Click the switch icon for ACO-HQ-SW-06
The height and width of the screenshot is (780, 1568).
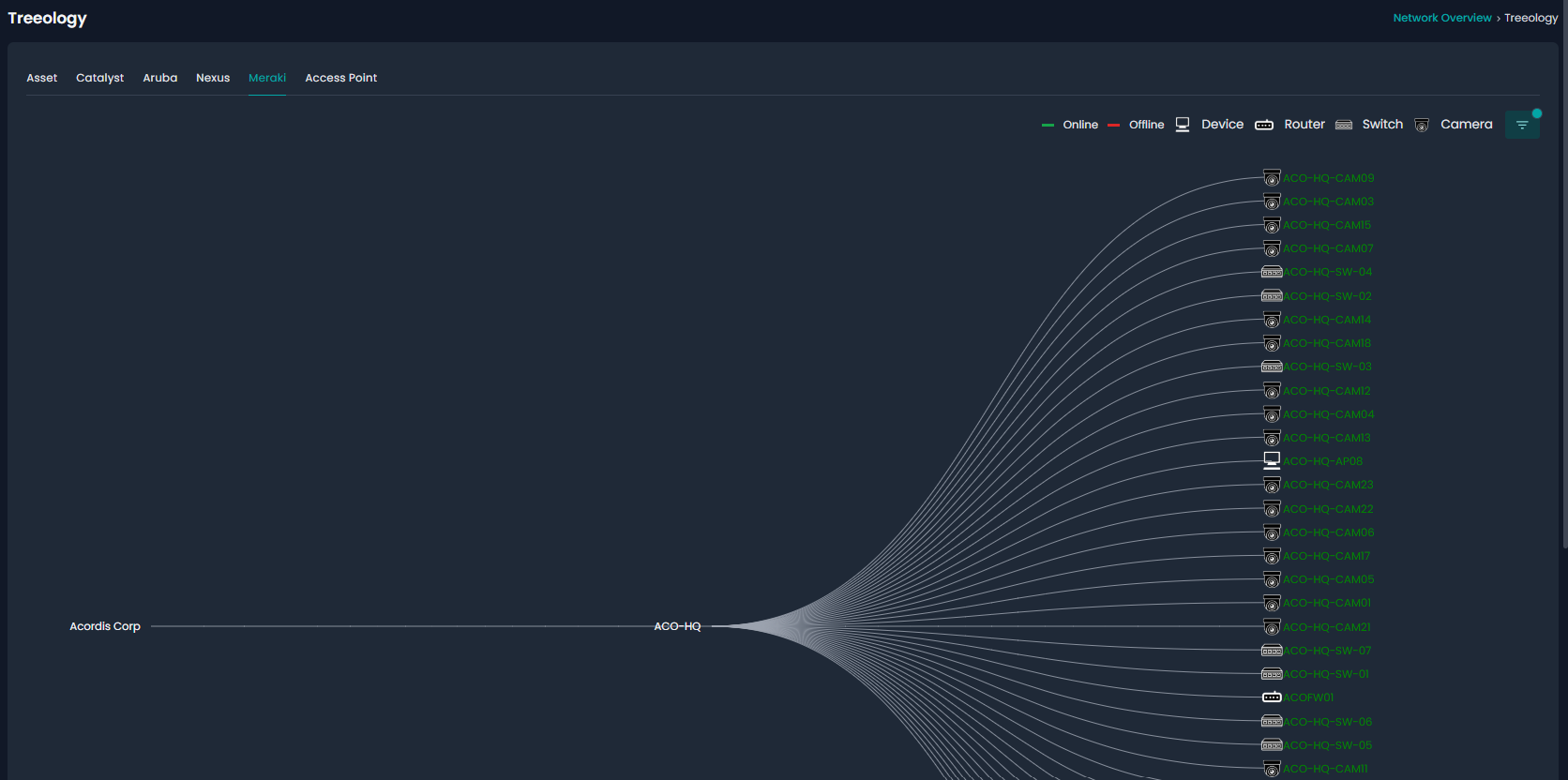1272,722
